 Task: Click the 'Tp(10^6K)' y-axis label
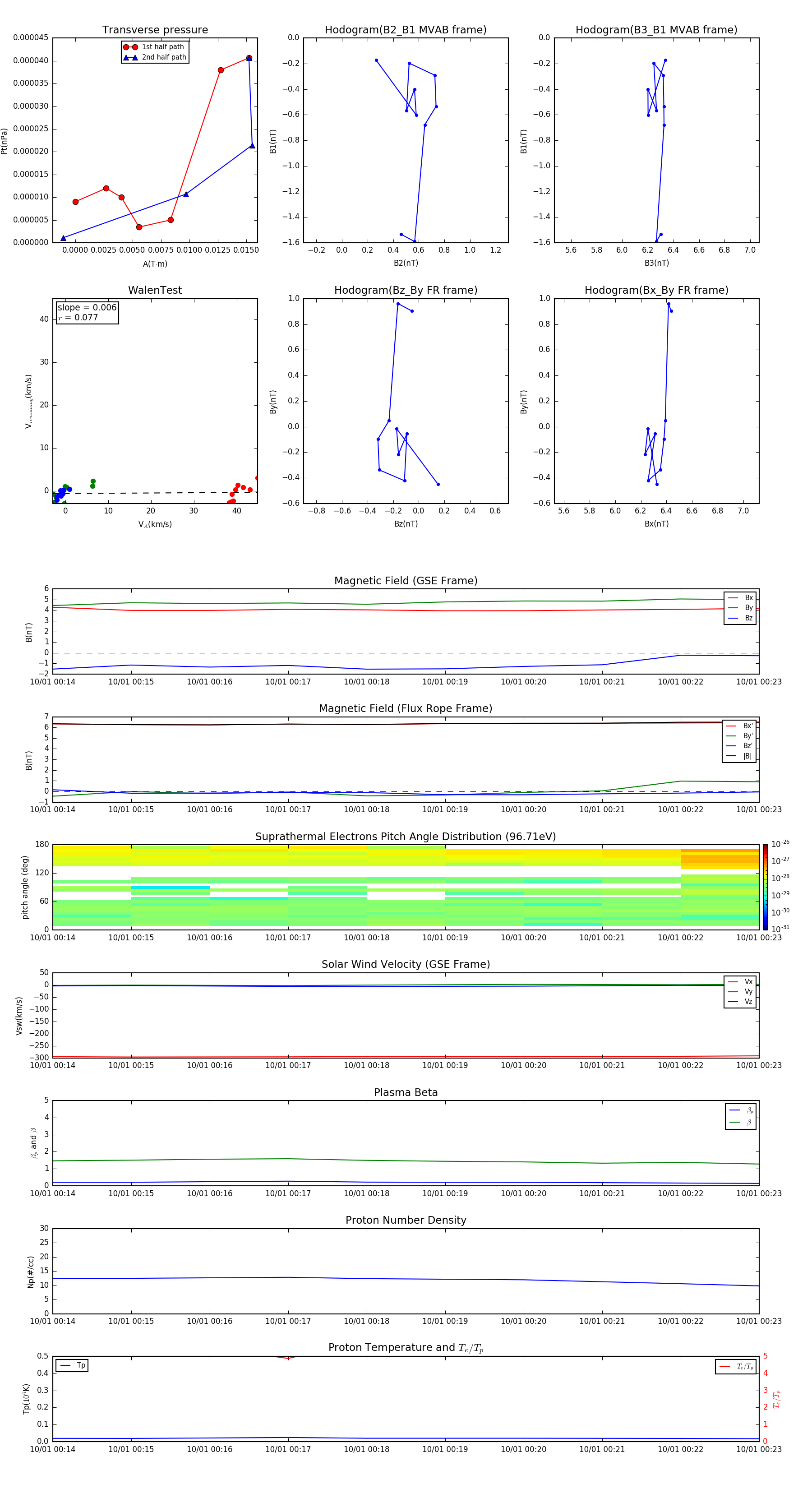(26, 1399)
